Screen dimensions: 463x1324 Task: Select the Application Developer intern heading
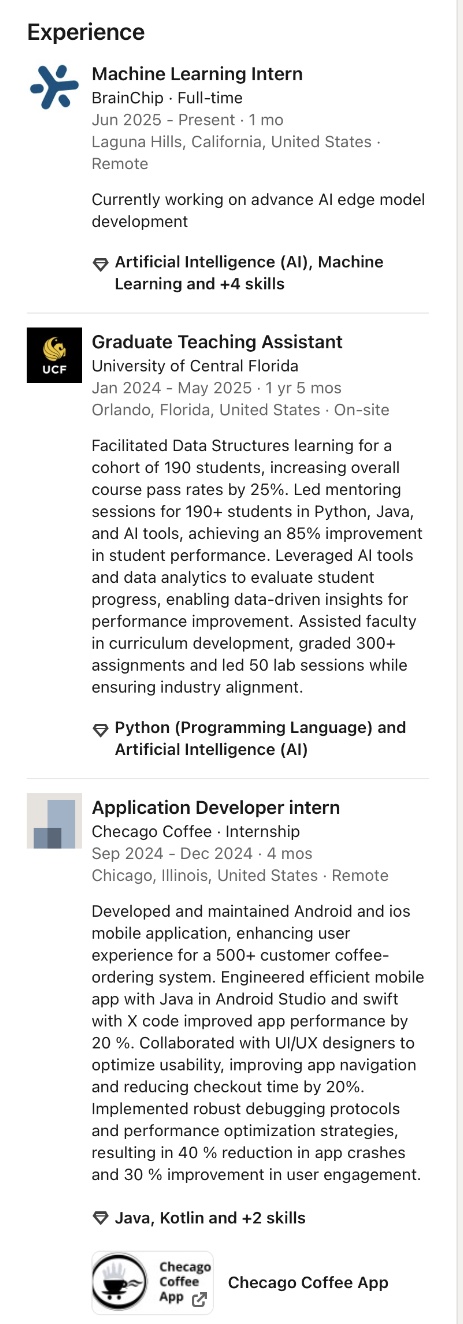pyautogui.click(x=216, y=807)
